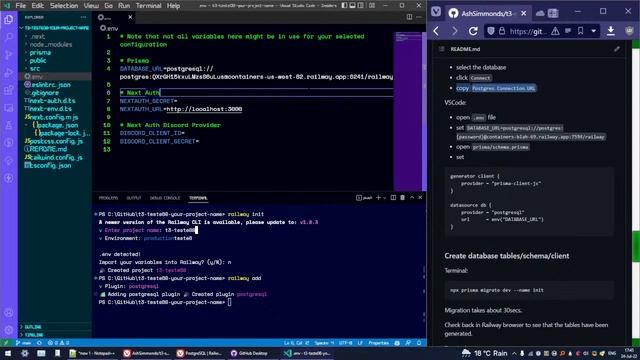The width and height of the screenshot is (640, 360).
Task: Open the Extensions view
Action: click(9, 90)
